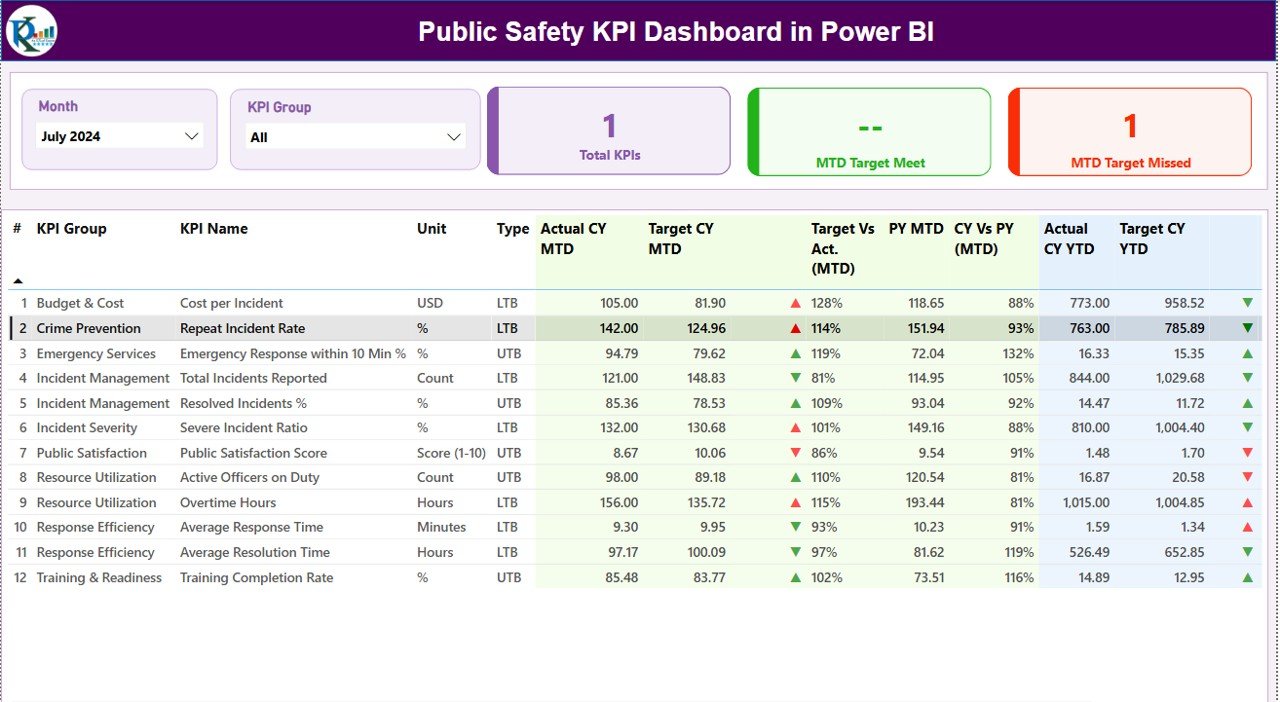The width and height of the screenshot is (1280, 702).
Task: Click the green MTD Target Meet card
Action: (869, 131)
